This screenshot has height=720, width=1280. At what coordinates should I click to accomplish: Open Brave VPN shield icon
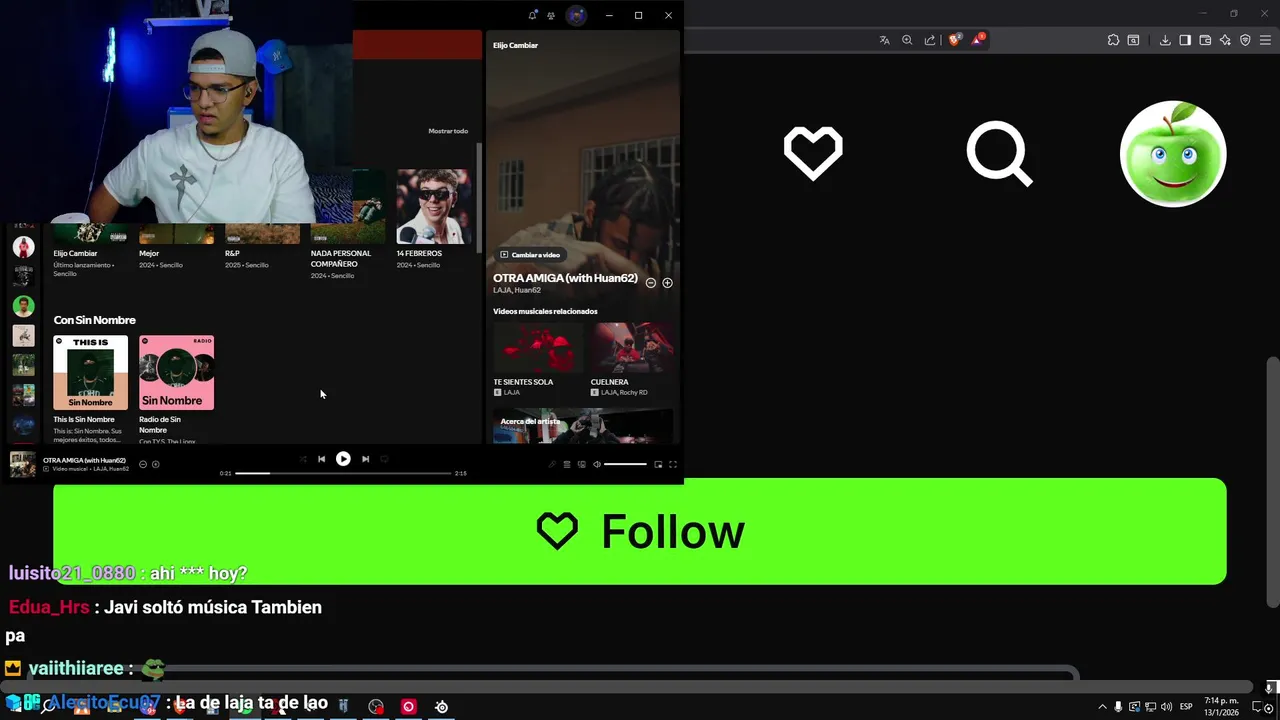tap(1245, 40)
